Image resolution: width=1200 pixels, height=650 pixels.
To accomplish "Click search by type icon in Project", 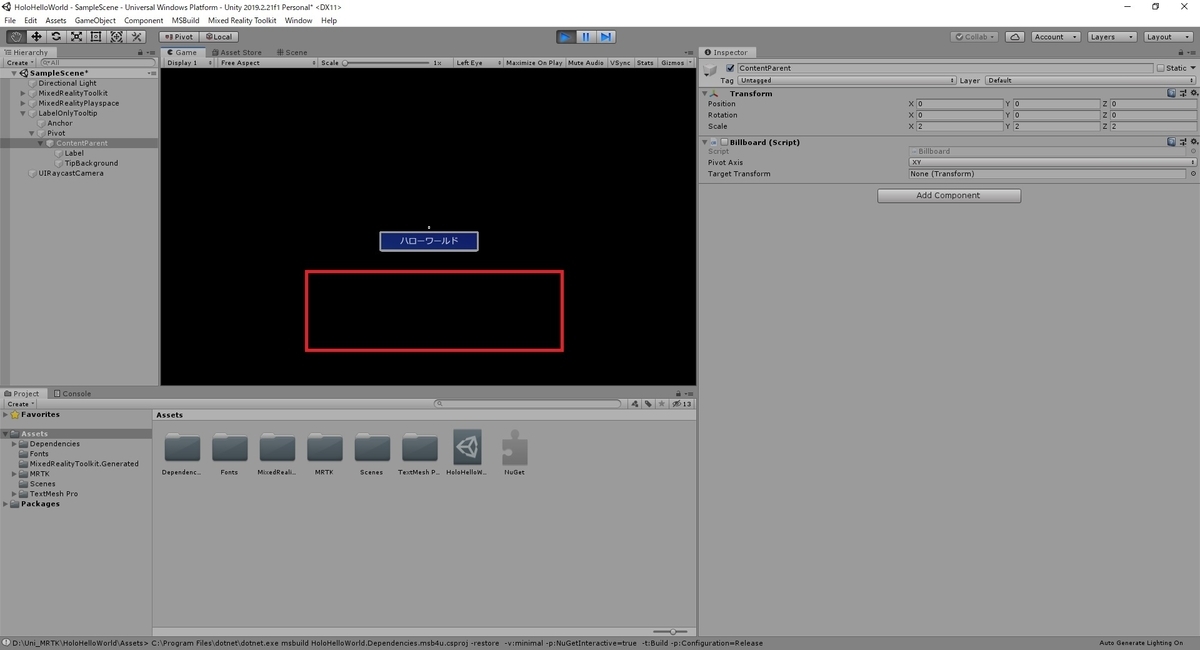I will (634, 404).
